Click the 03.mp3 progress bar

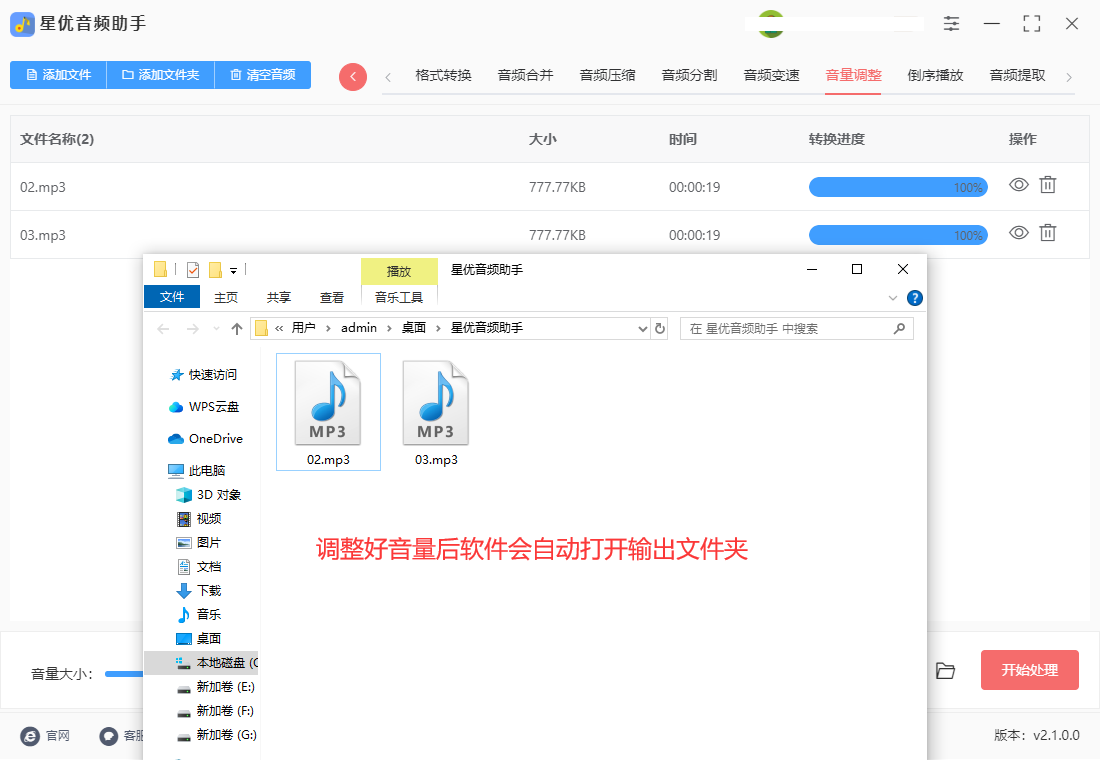(898, 235)
